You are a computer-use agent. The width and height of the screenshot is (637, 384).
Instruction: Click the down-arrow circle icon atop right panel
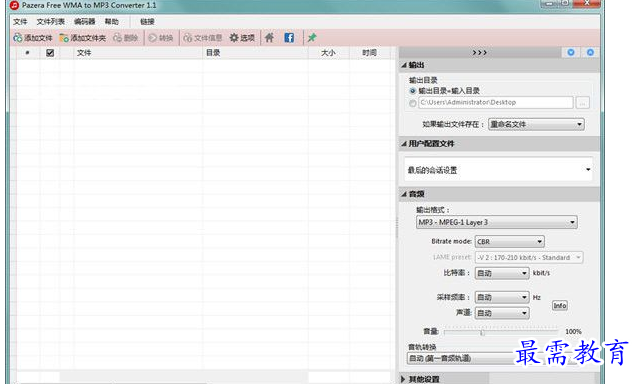[571, 52]
